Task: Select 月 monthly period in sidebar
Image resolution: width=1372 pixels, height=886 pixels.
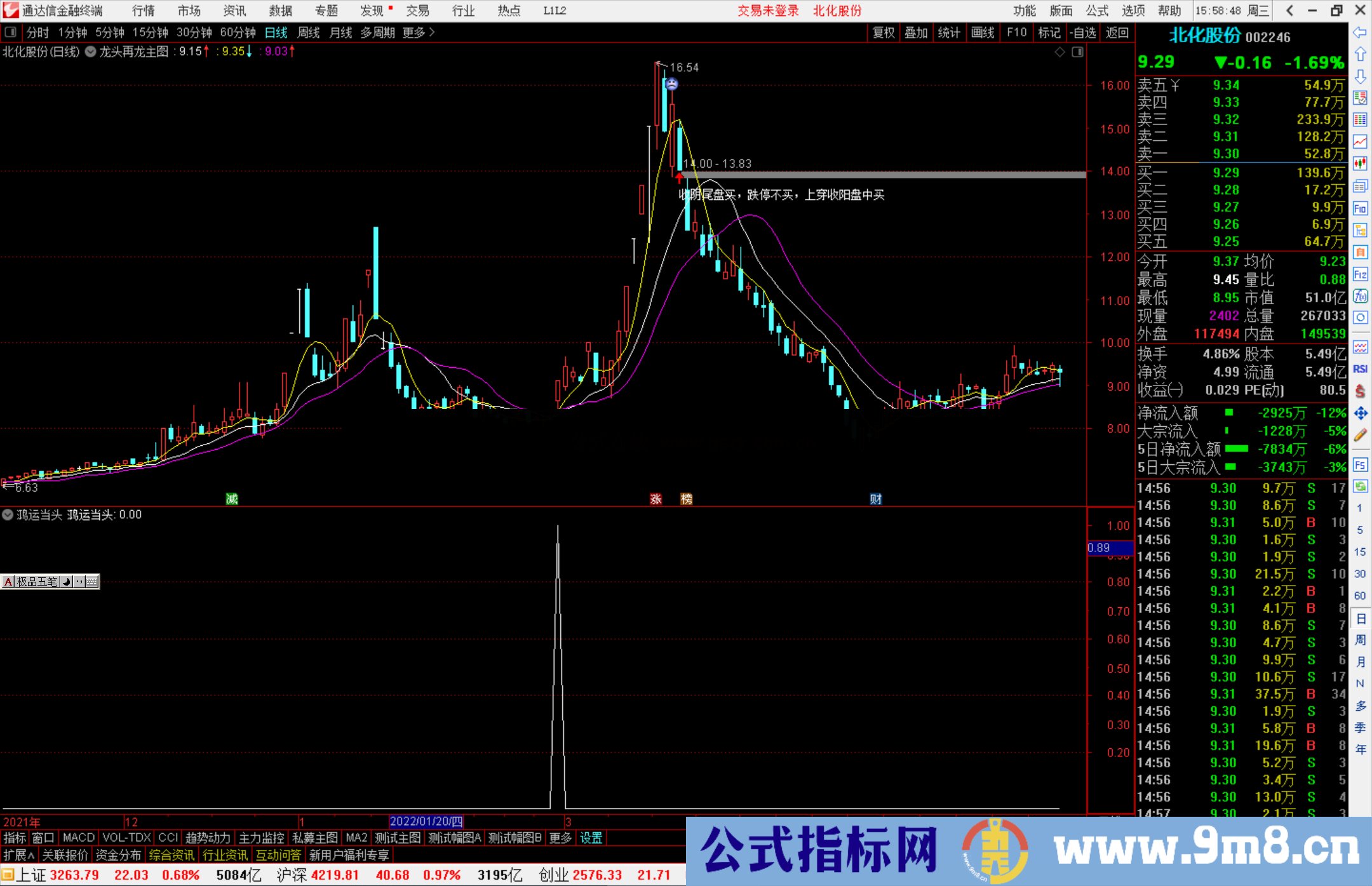Action: (1360, 662)
